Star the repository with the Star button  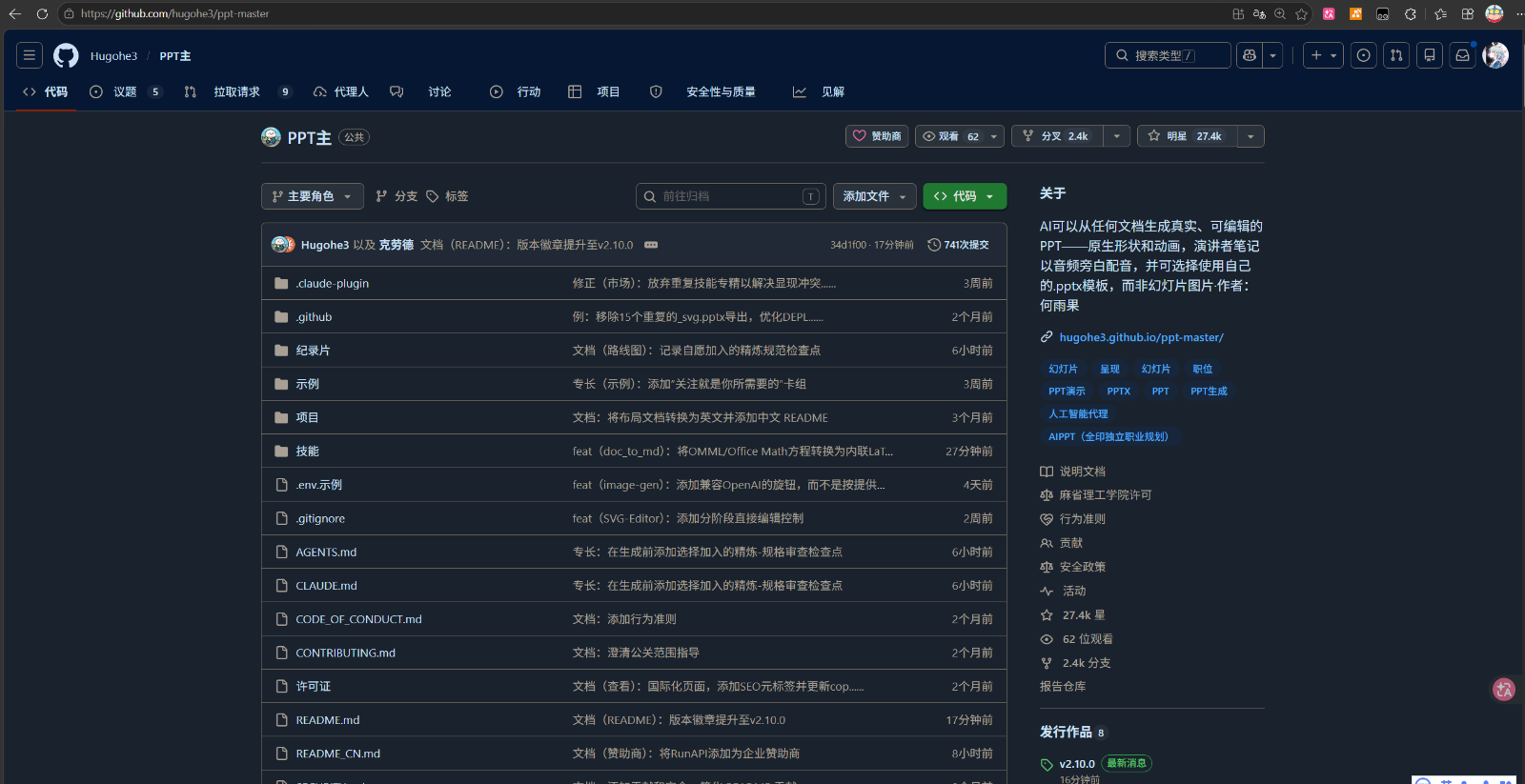pos(1187,136)
